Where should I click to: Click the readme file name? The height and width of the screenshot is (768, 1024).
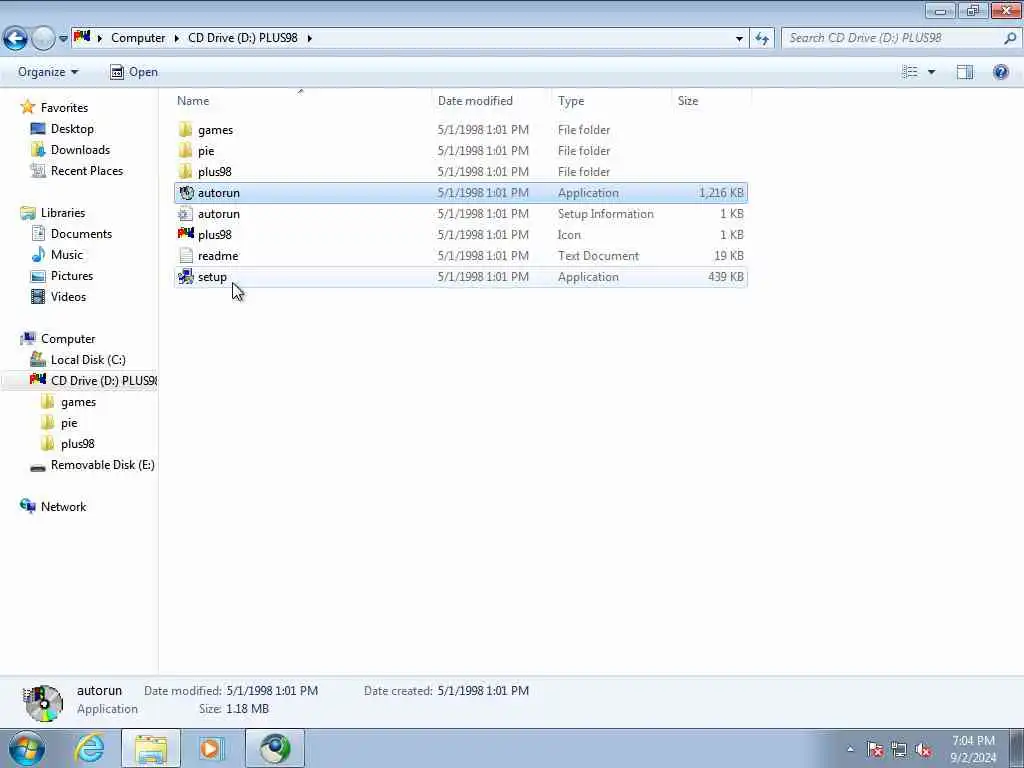[218, 256]
